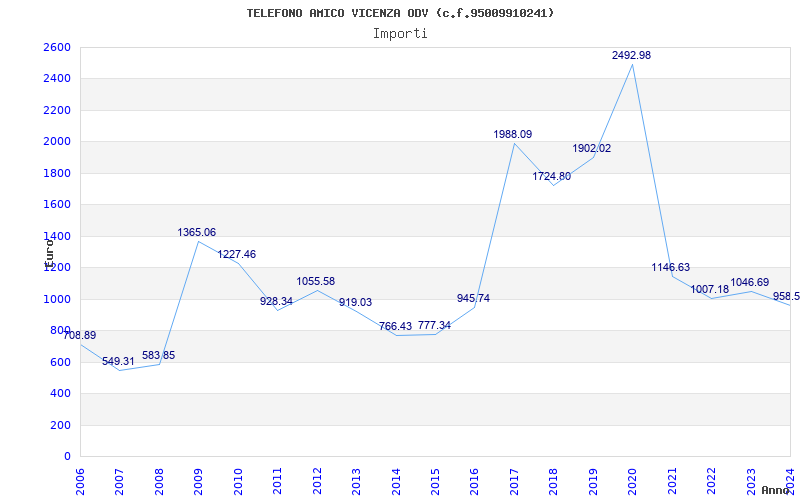Select the 1800 y-axis tick label

pos(58,173)
